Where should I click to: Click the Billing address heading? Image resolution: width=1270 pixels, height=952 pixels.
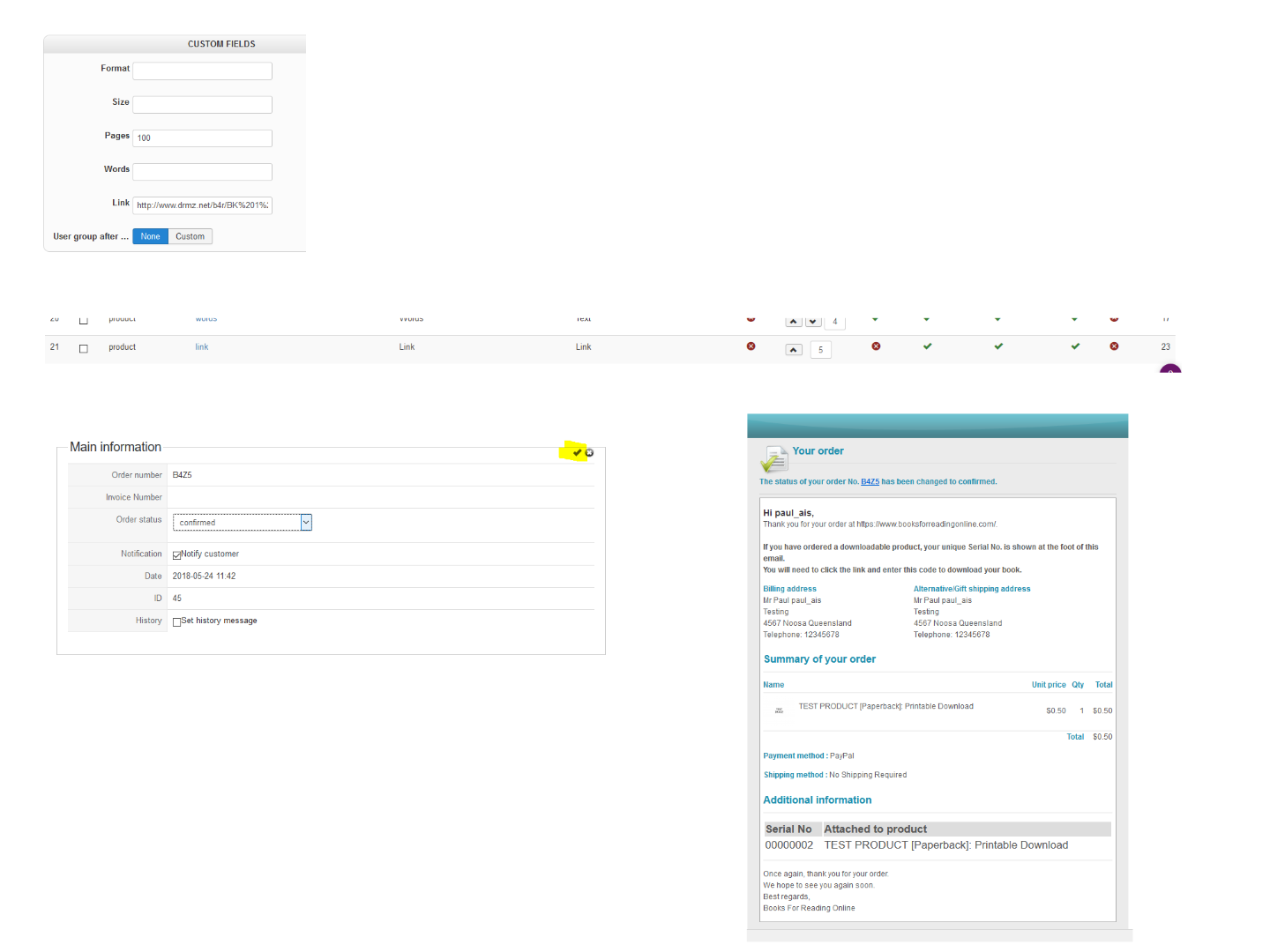point(789,589)
